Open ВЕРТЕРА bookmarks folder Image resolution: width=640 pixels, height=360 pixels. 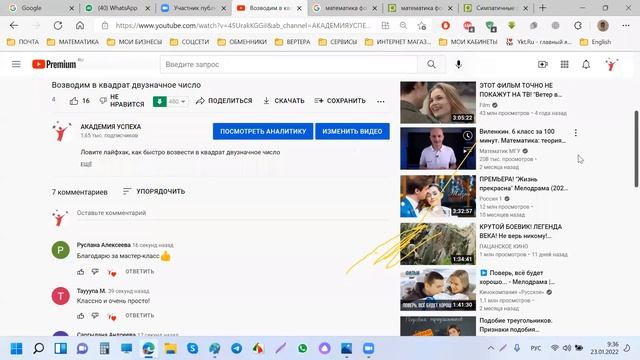[293, 42]
